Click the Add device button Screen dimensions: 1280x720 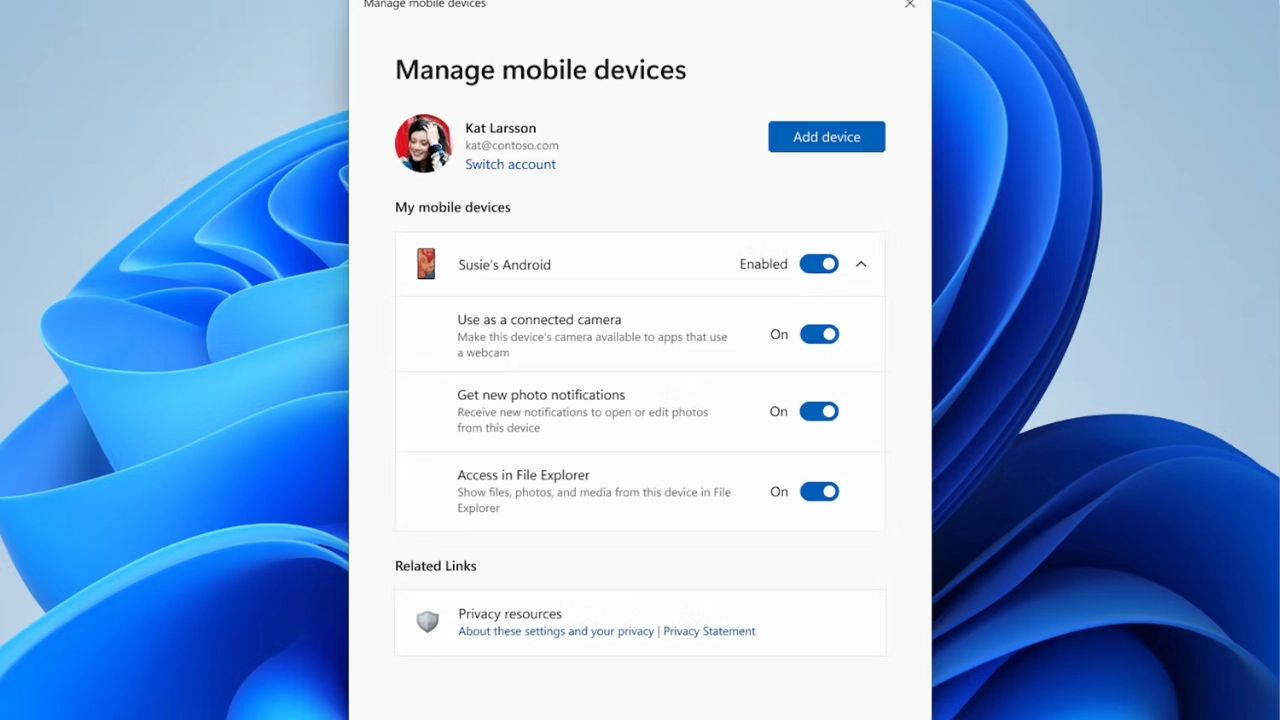(826, 136)
